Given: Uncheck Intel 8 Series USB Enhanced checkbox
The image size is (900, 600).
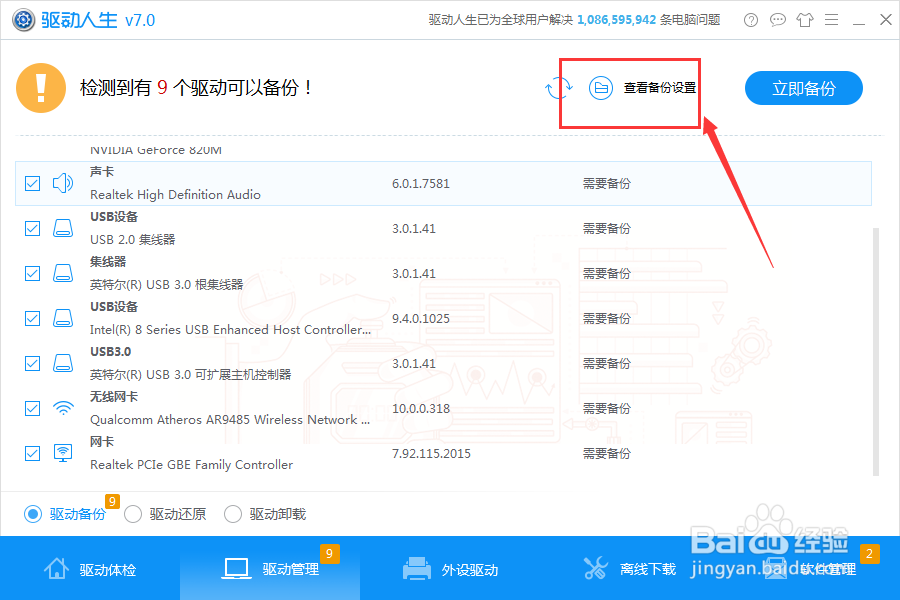Looking at the screenshot, I should click(x=33, y=318).
